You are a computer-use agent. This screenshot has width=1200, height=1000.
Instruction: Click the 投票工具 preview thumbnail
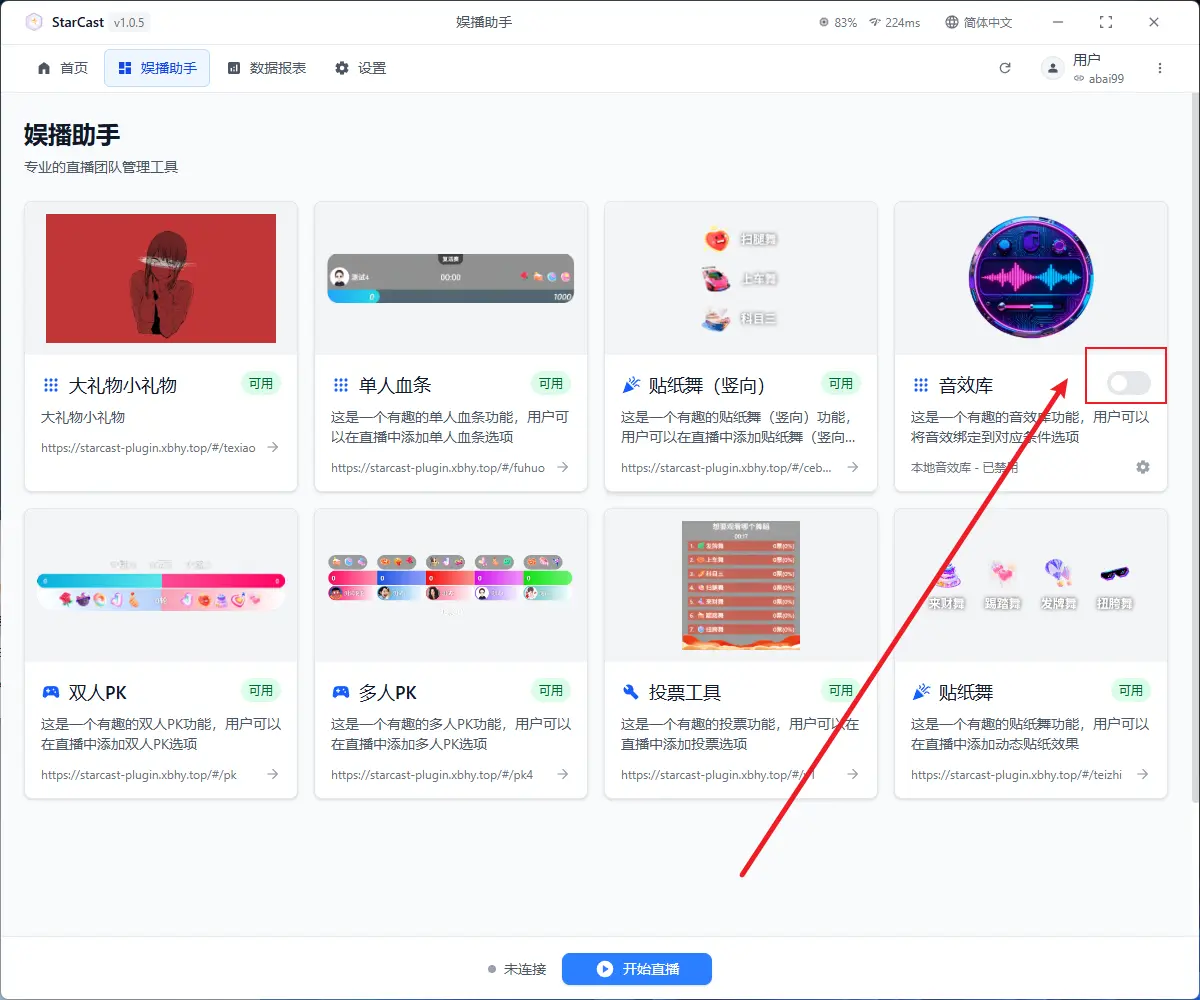[740, 584]
